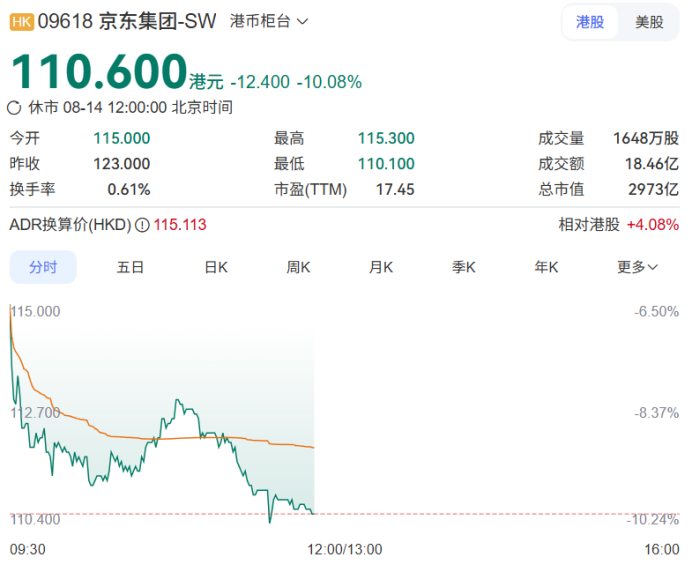Expand the 更多 chart options dropdown
This screenshot has width=692, height=572.
pyautogui.click(x=637, y=267)
